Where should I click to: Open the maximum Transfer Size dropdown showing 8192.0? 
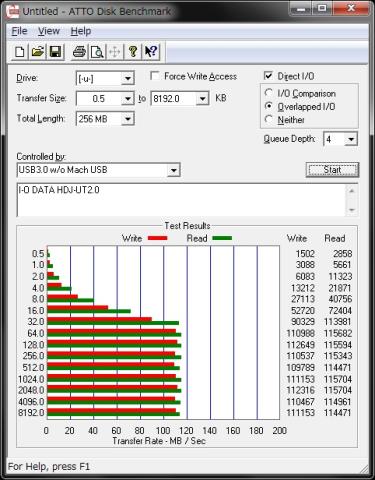point(202,99)
